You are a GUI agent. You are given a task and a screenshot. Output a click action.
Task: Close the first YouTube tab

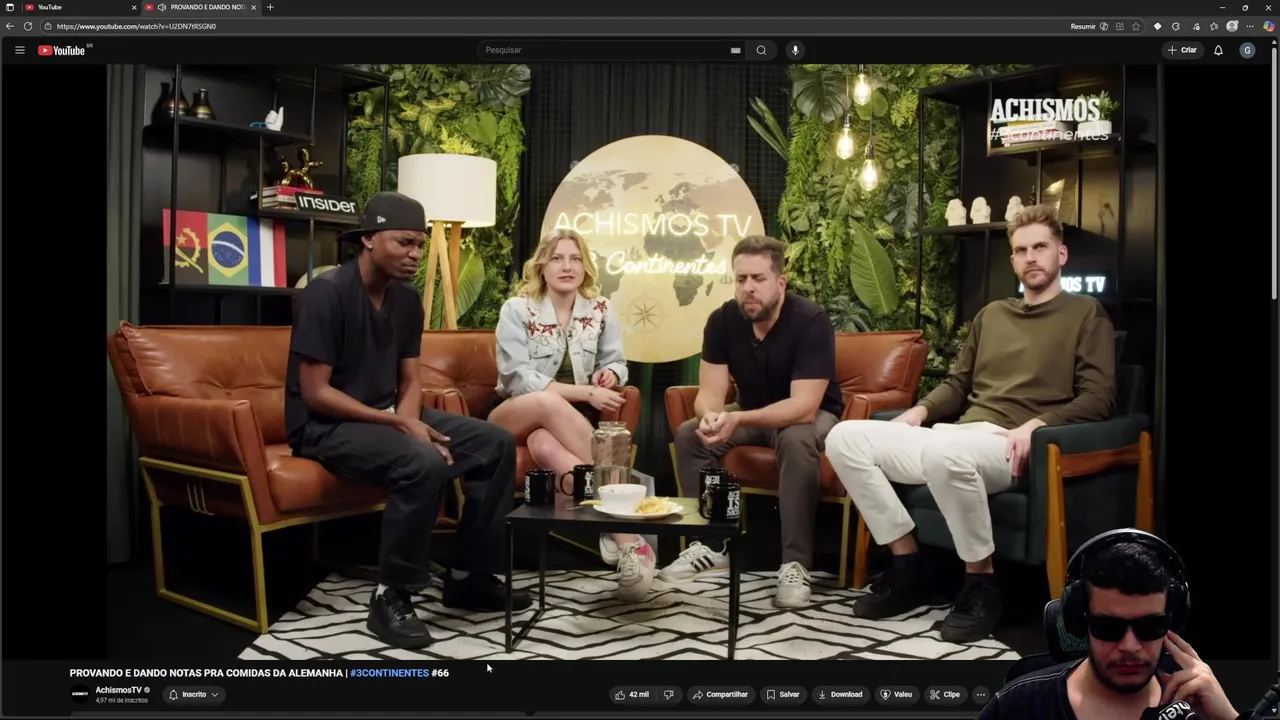pyautogui.click(x=132, y=7)
